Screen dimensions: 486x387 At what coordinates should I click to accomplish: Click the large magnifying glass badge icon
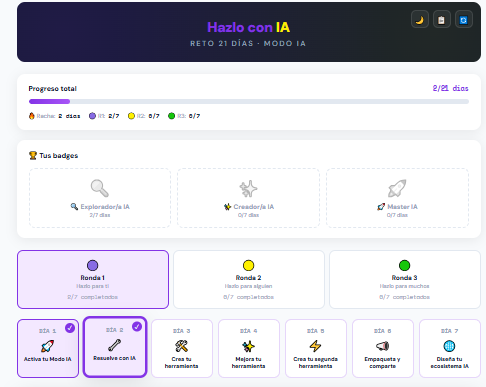tap(100, 188)
